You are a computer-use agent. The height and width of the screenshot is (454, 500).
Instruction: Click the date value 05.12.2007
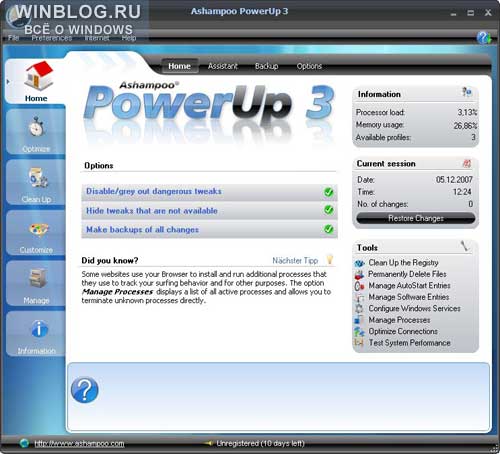454,180
